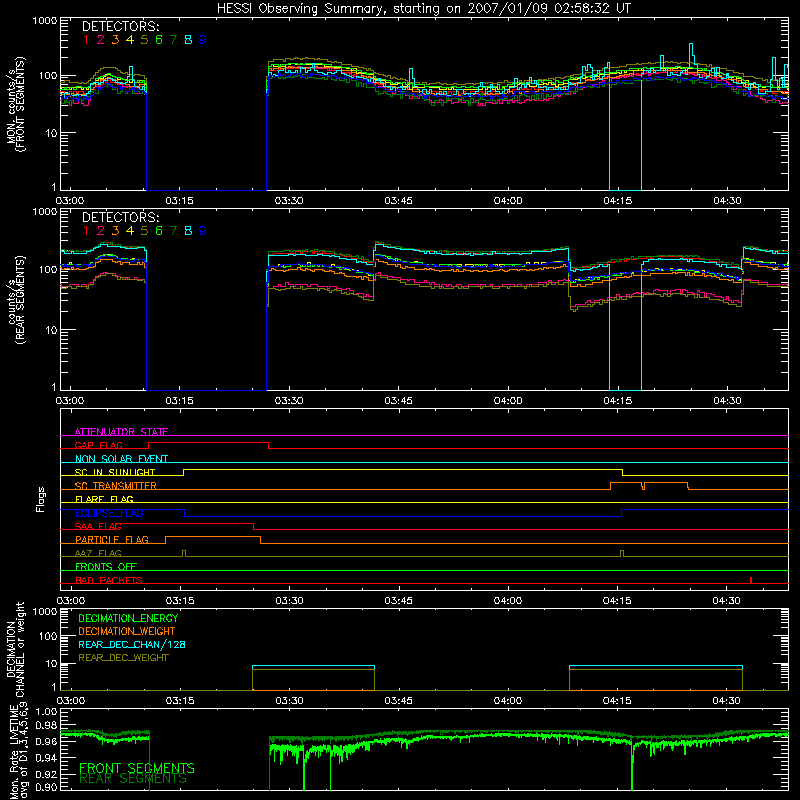Screen dimensions: 800x800
Task: Click the SAA_FLAG label
Action: (x=98, y=526)
